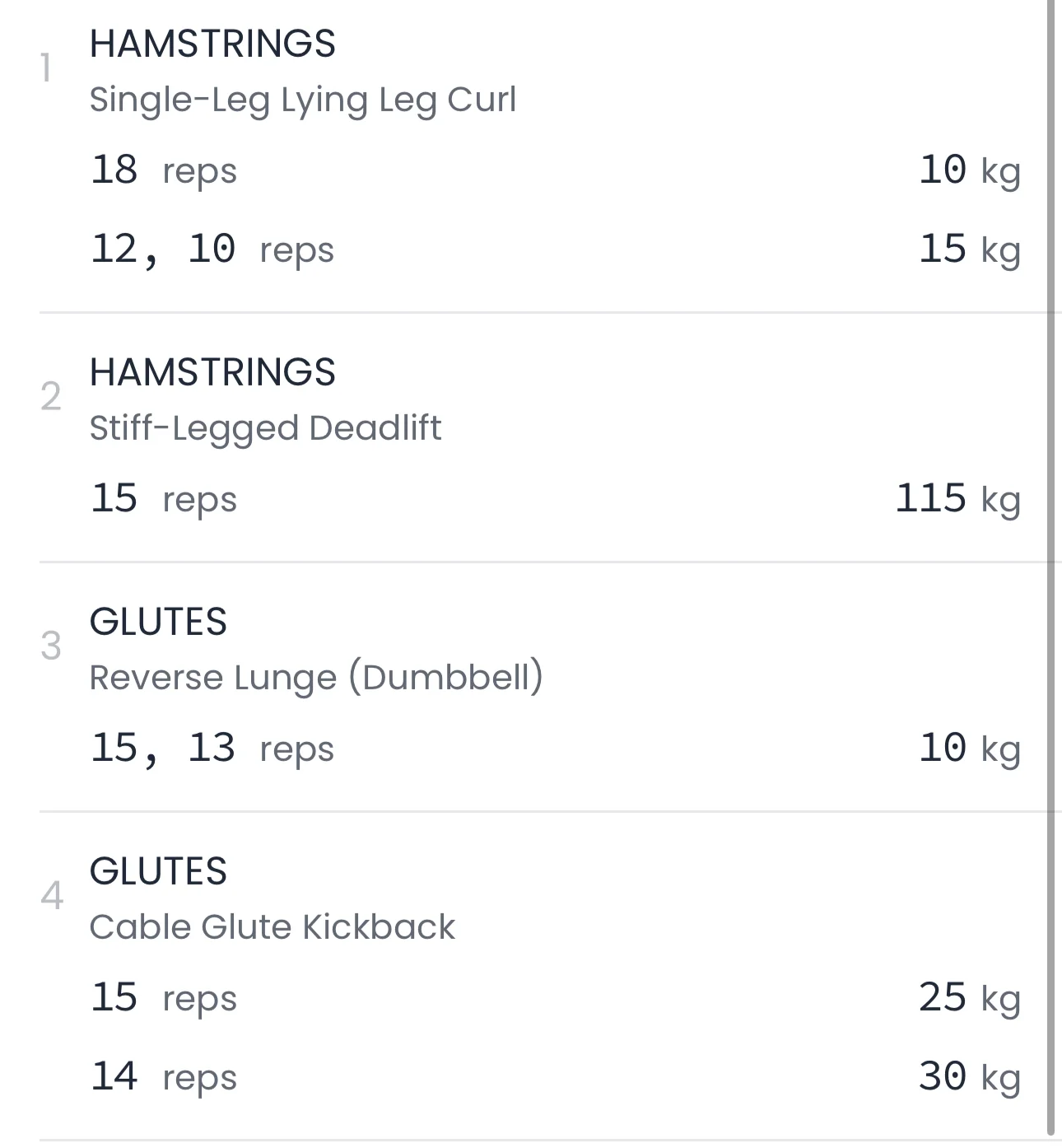1062x1148 pixels.
Task: Tap the 115 kg weight value
Action: click(957, 499)
